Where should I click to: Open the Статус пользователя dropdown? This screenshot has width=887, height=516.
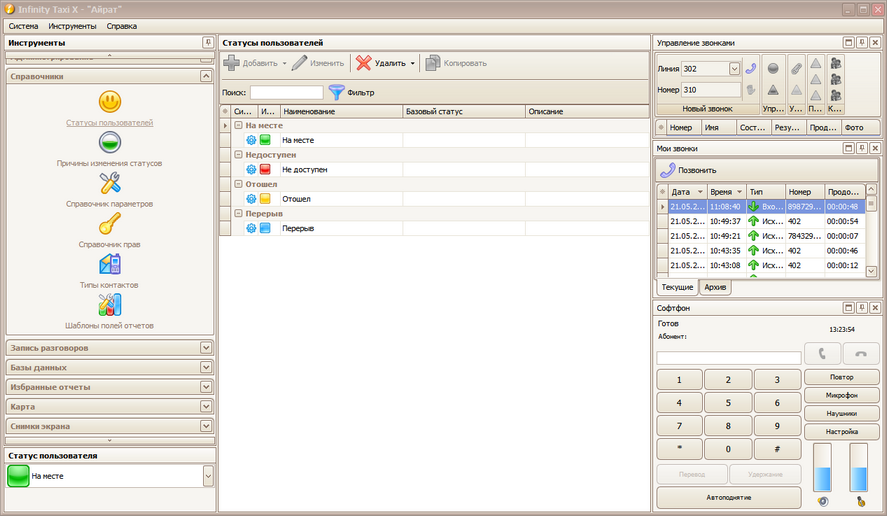[208, 476]
